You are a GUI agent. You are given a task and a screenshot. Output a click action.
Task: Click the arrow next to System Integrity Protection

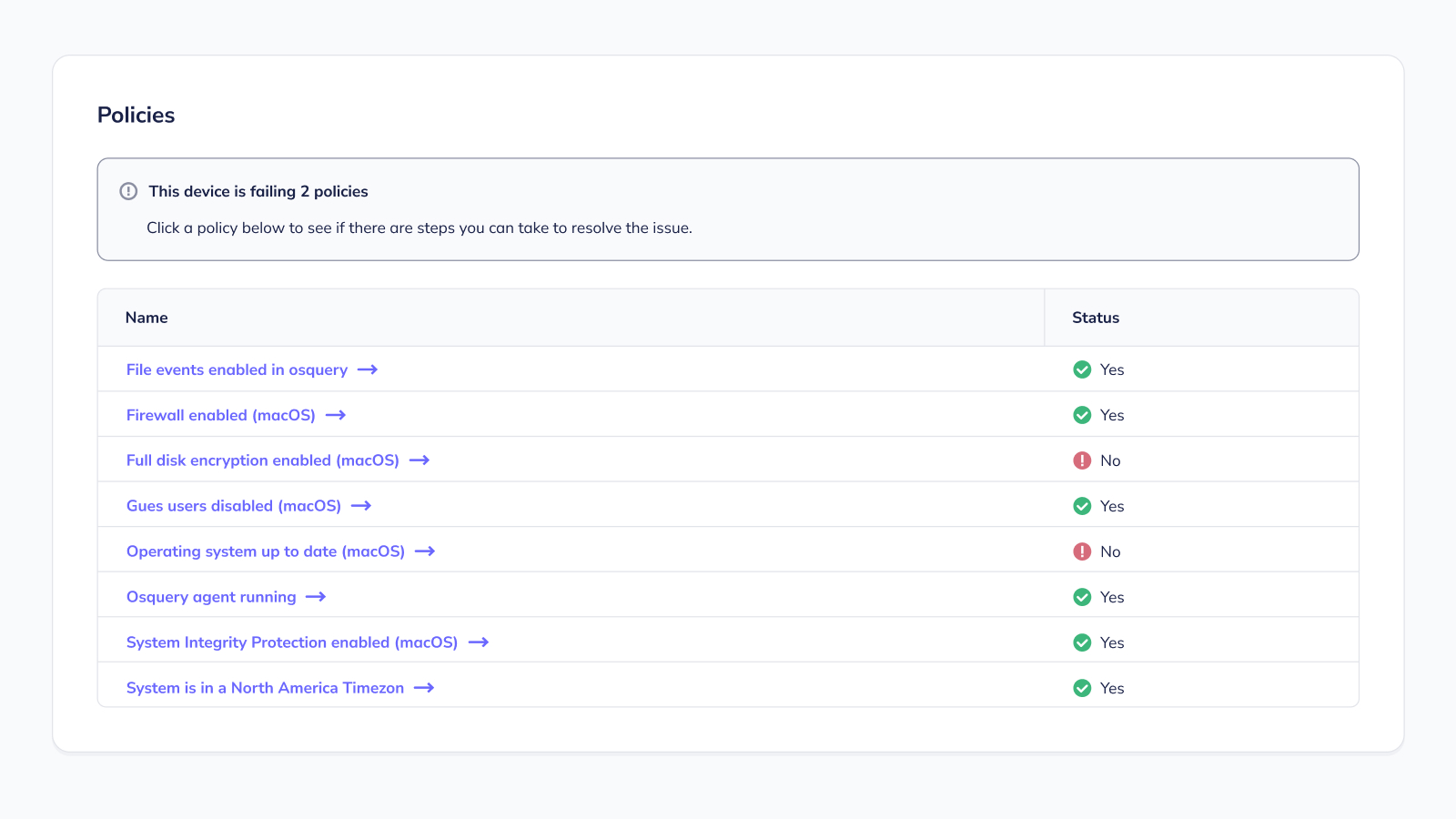(x=479, y=642)
